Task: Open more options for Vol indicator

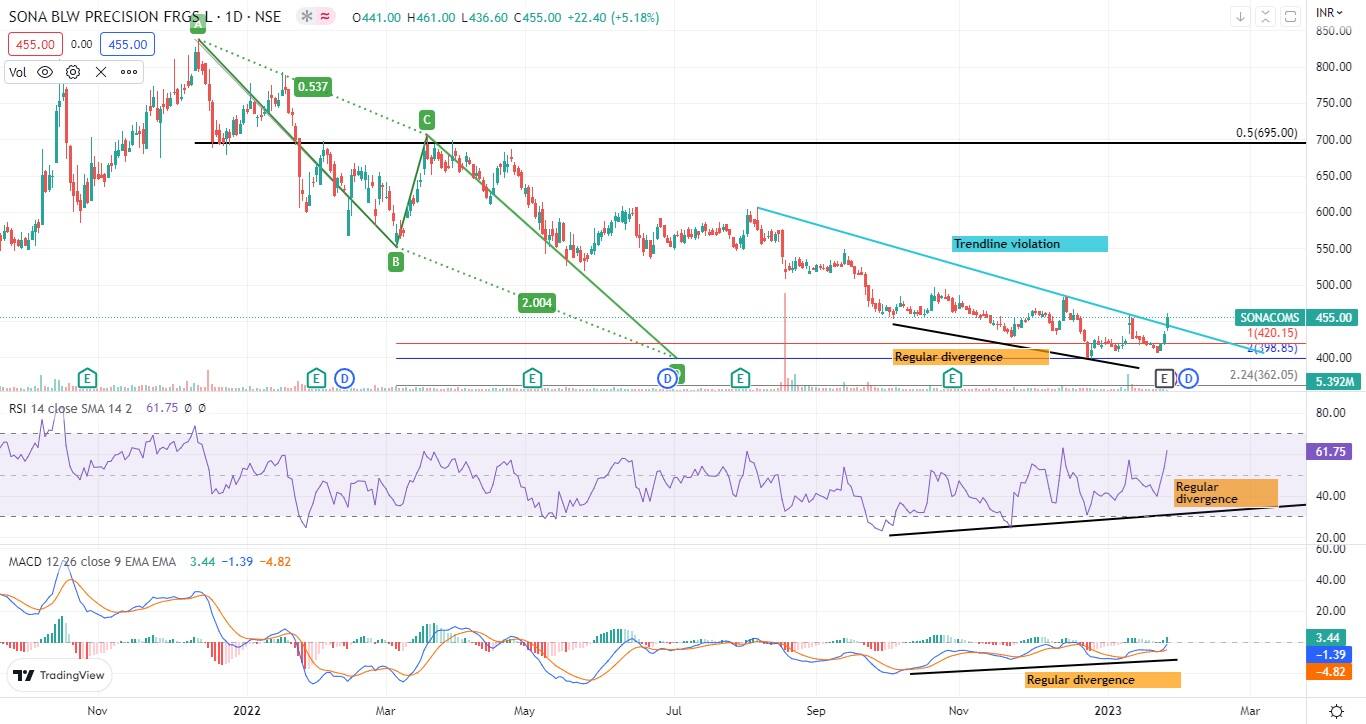Action: click(129, 72)
